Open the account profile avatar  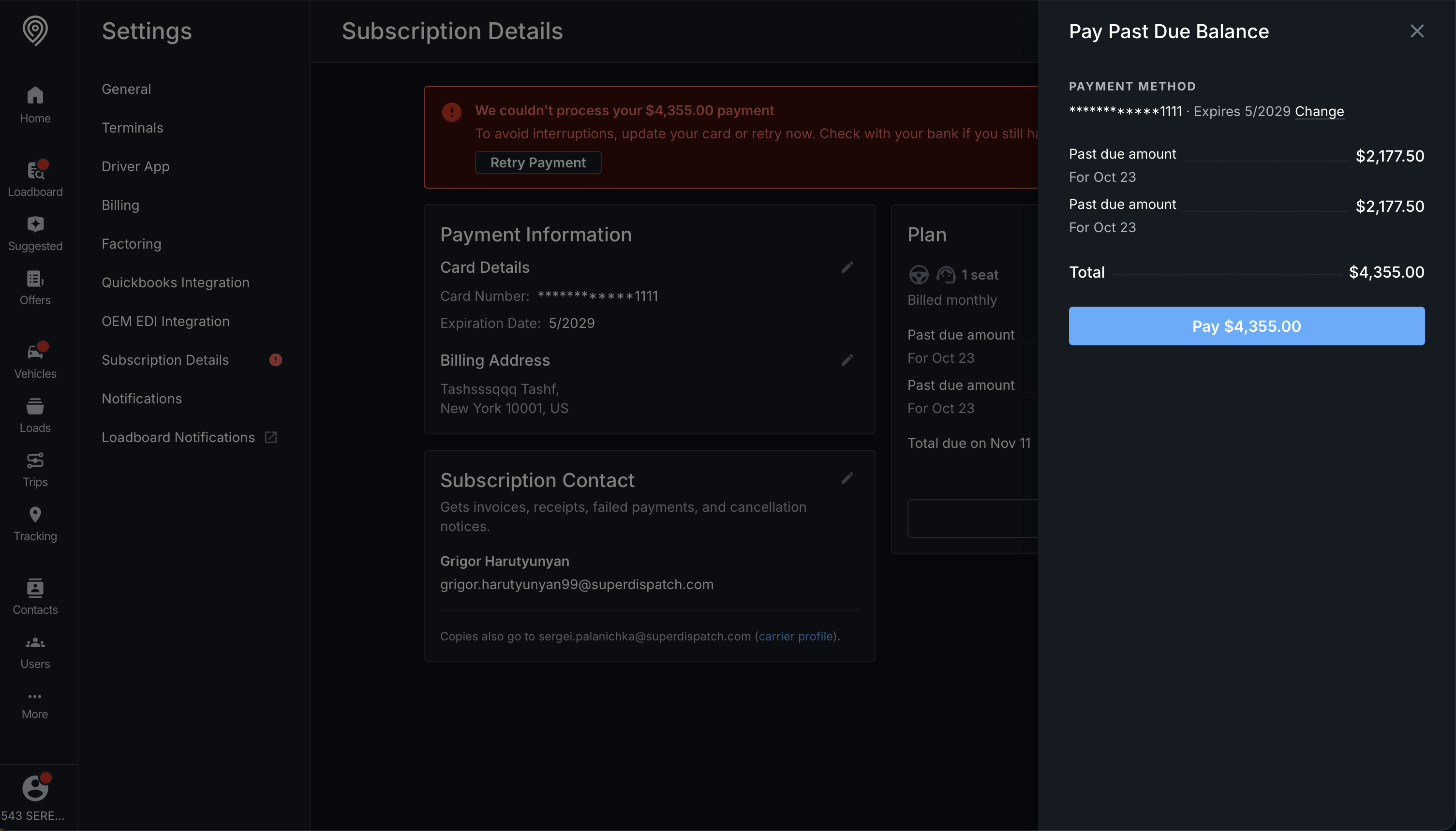click(x=35, y=789)
